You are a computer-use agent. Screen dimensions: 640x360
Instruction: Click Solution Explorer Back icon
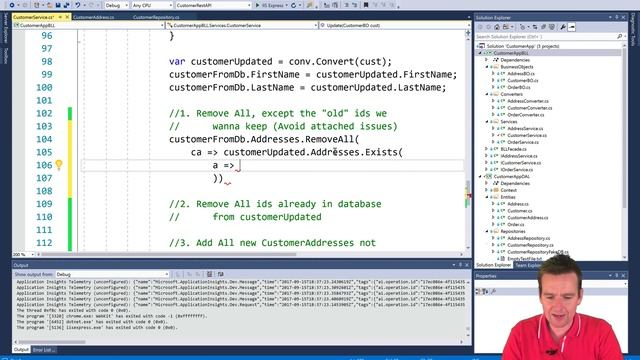click(480, 27)
